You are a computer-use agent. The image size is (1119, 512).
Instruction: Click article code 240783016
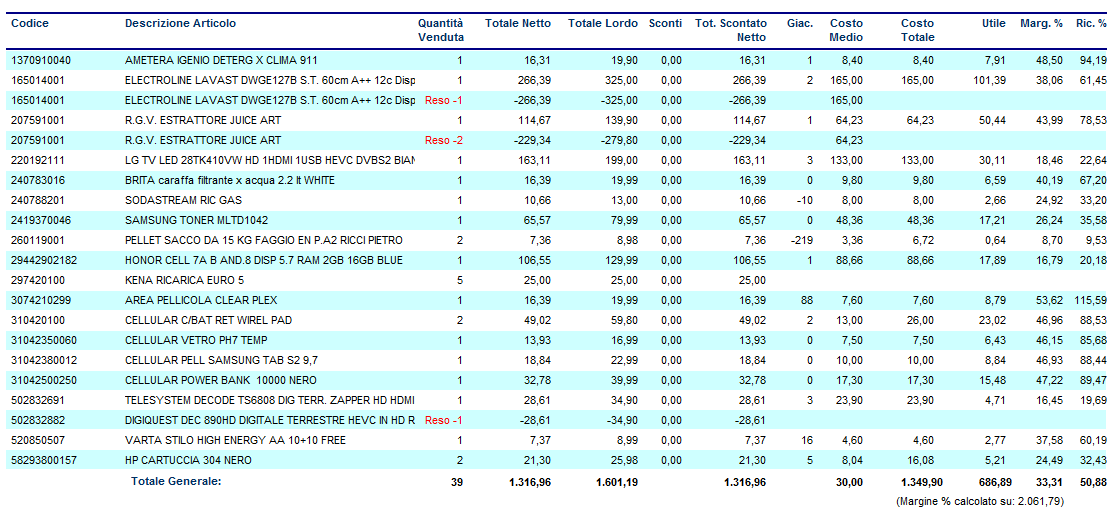point(39,180)
